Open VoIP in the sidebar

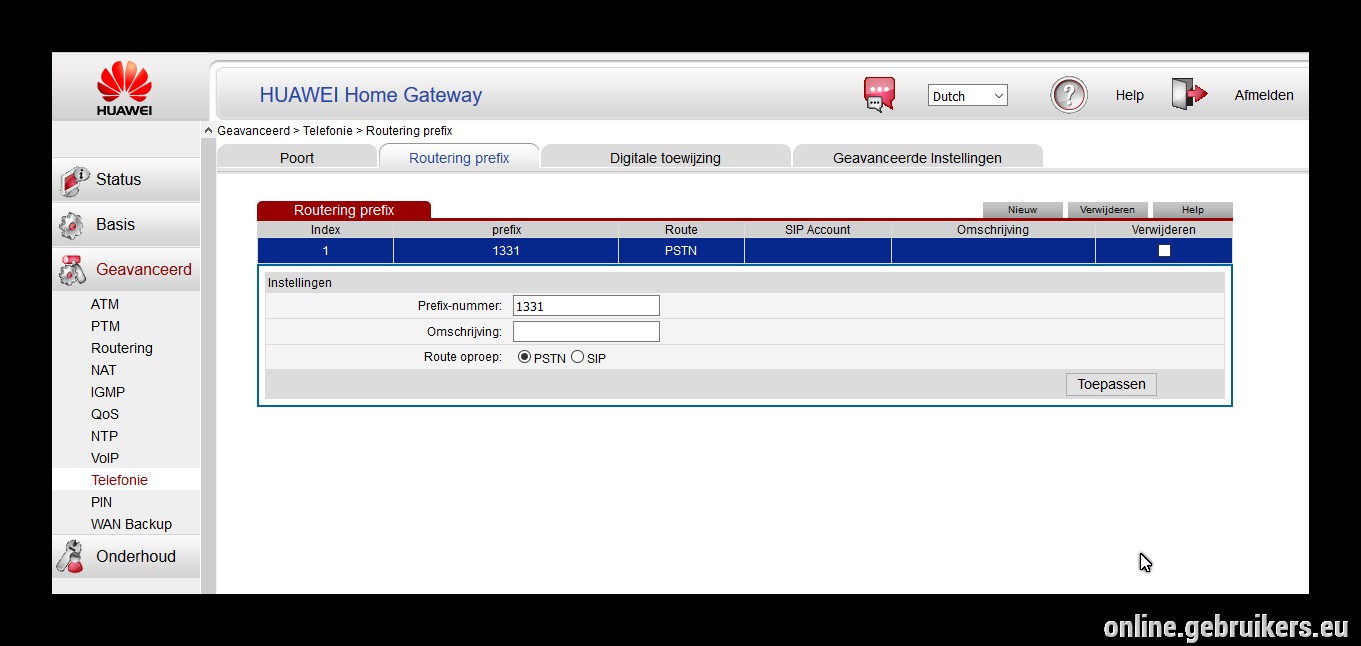tap(105, 458)
